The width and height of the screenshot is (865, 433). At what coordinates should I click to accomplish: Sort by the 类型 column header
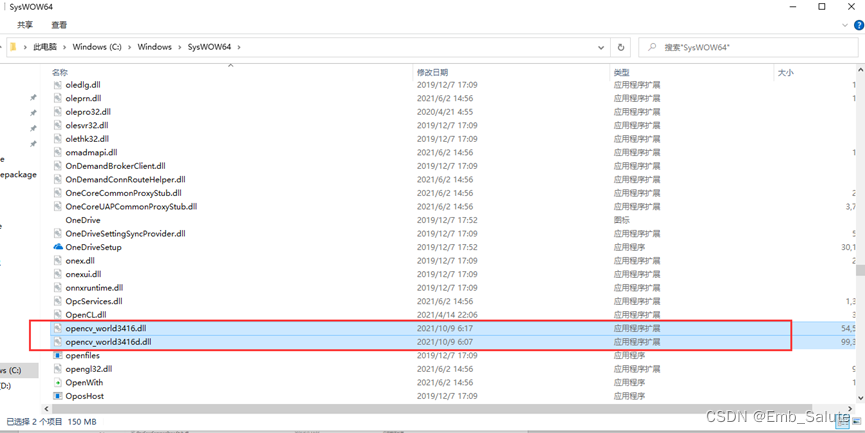621,72
